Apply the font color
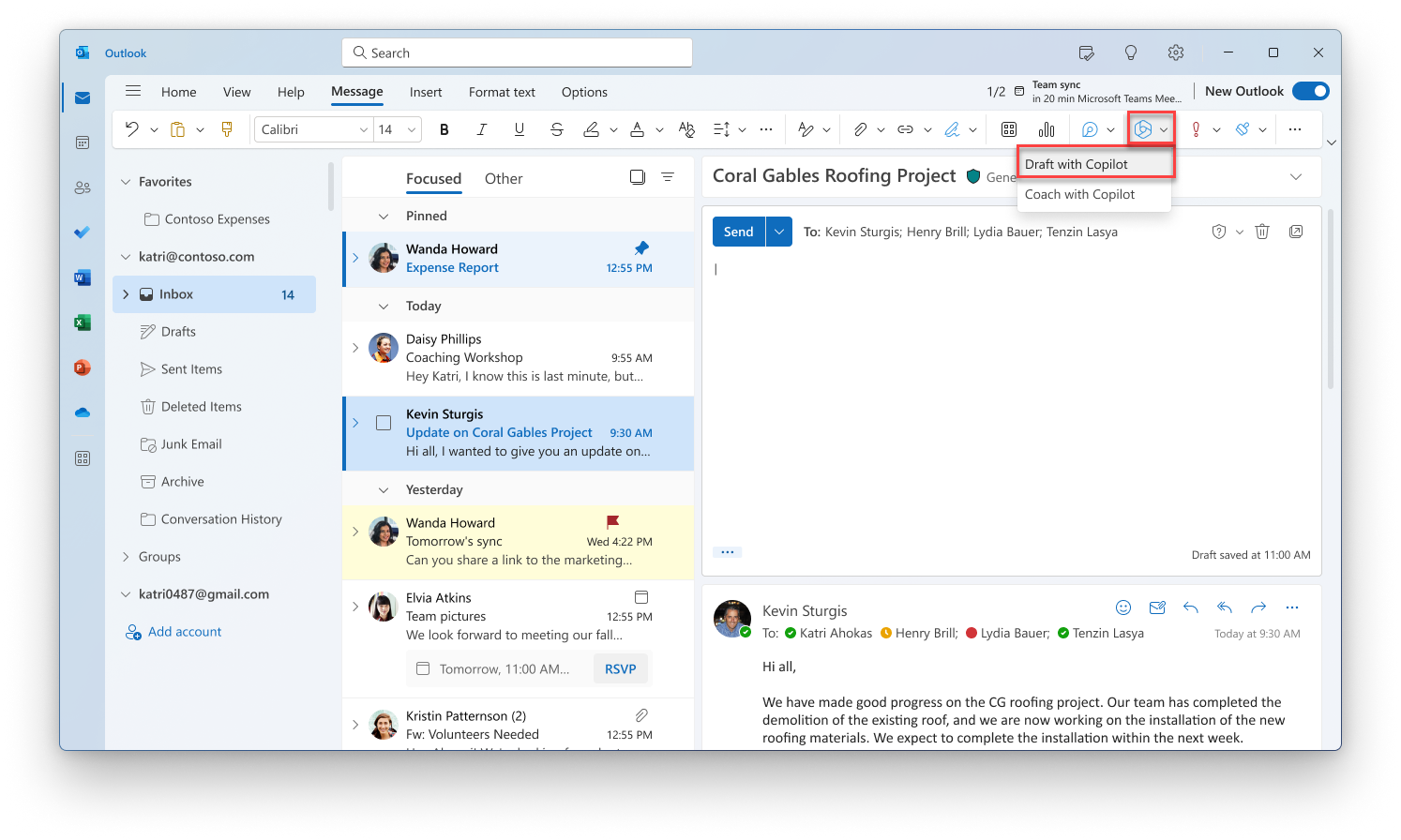 point(638,129)
